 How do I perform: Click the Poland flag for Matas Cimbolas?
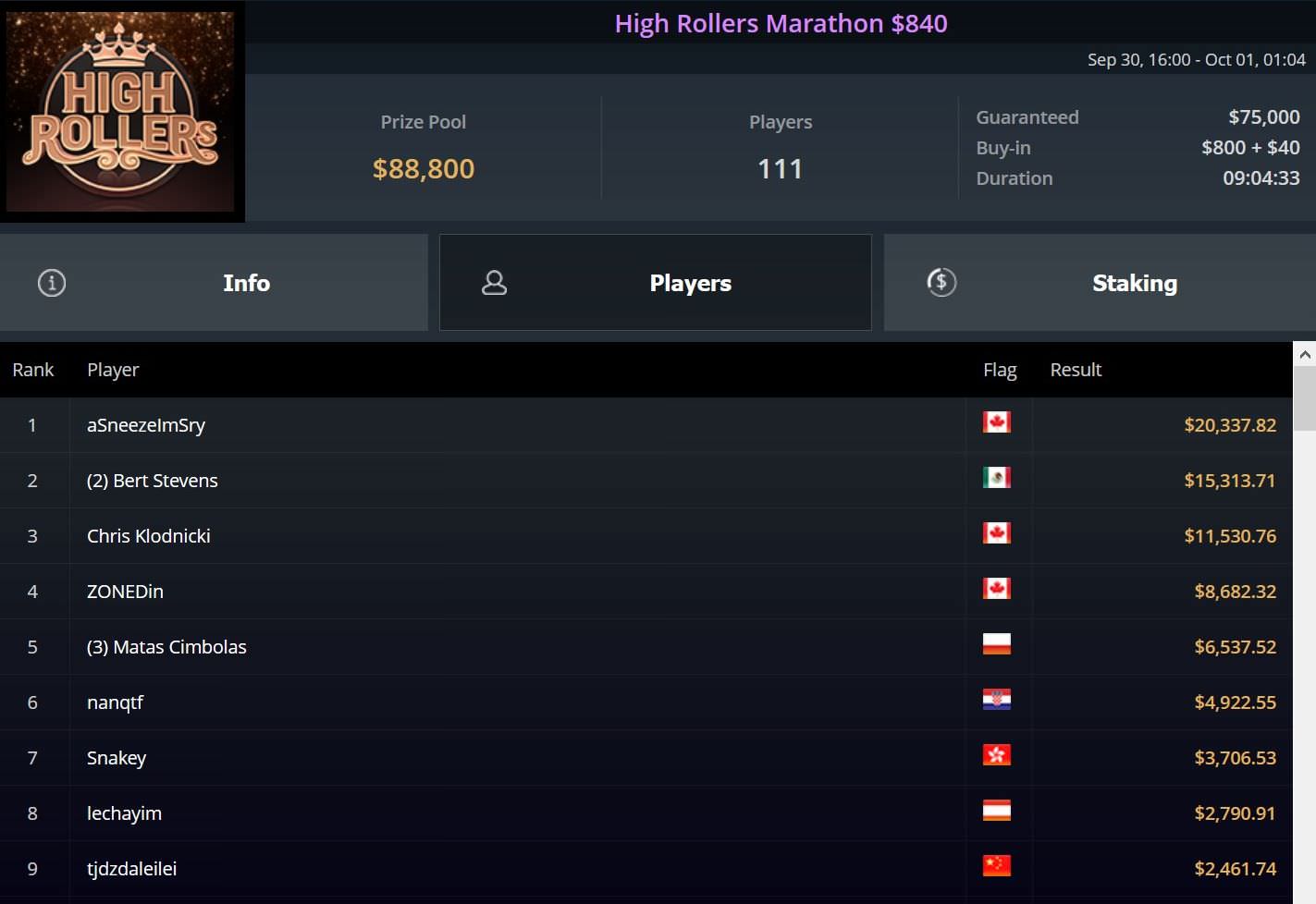(996, 644)
